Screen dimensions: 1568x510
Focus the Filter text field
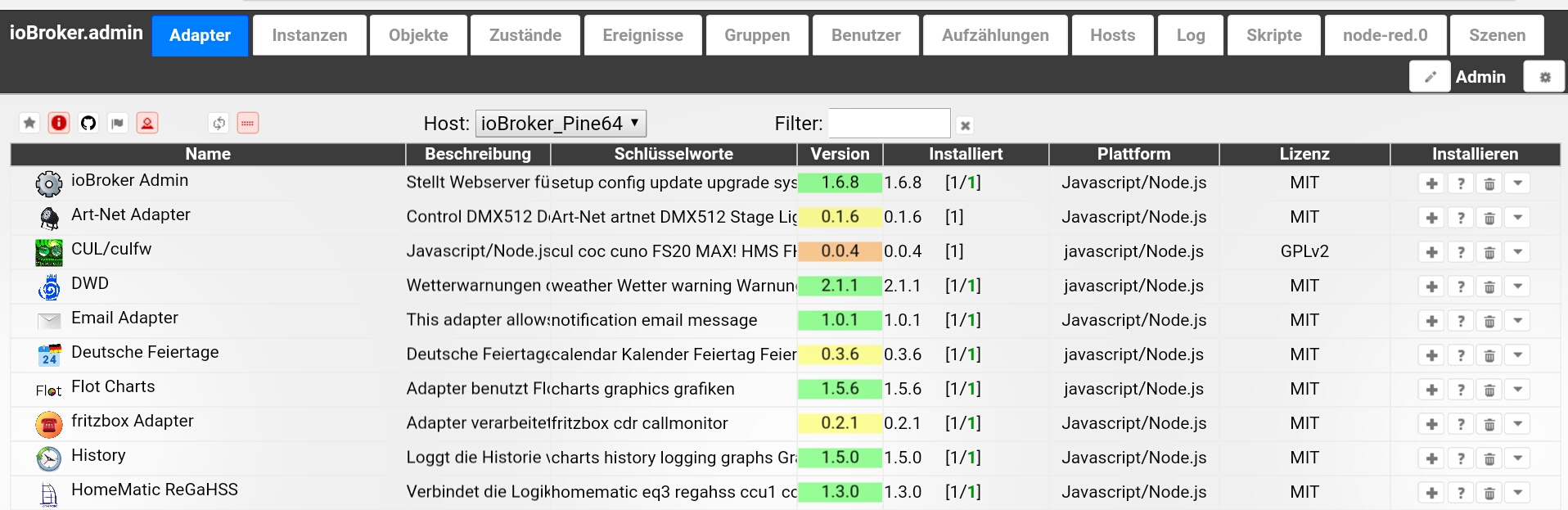click(890, 124)
